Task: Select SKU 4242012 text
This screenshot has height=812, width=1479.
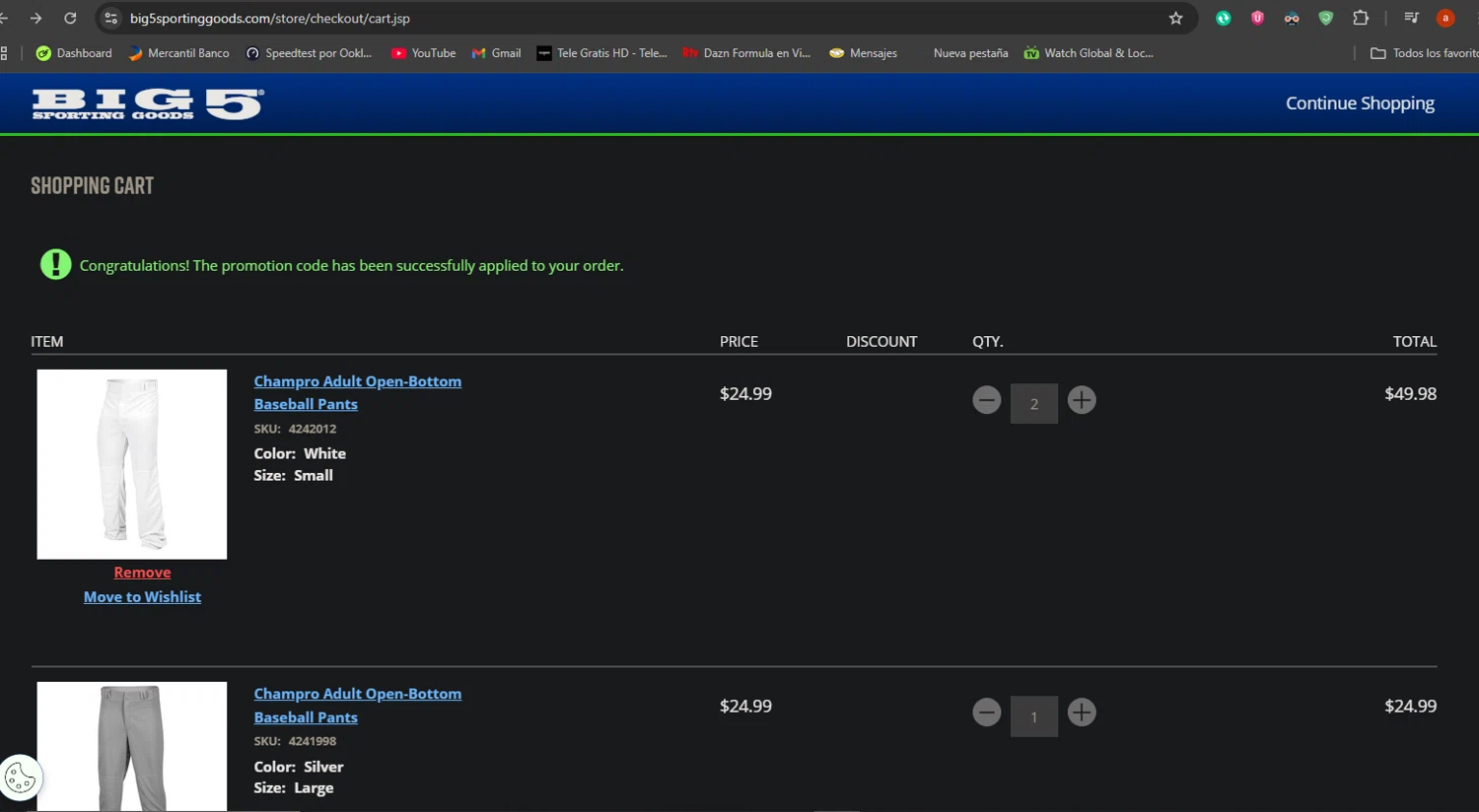Action: click(x=295, y=429)
